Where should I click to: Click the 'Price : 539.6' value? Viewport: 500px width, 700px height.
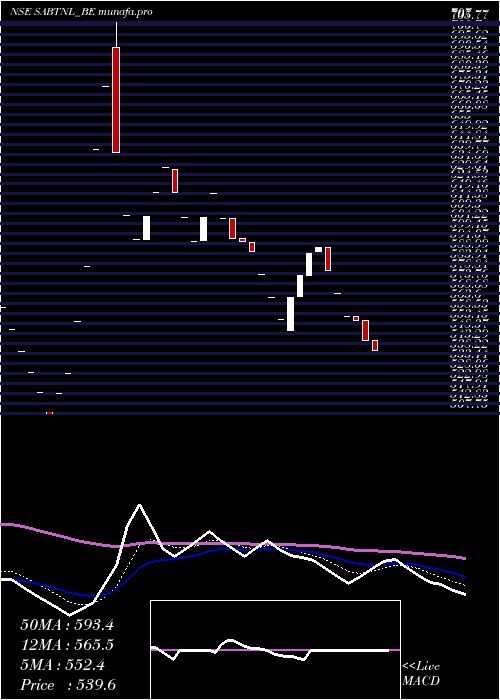coord(68,685)
